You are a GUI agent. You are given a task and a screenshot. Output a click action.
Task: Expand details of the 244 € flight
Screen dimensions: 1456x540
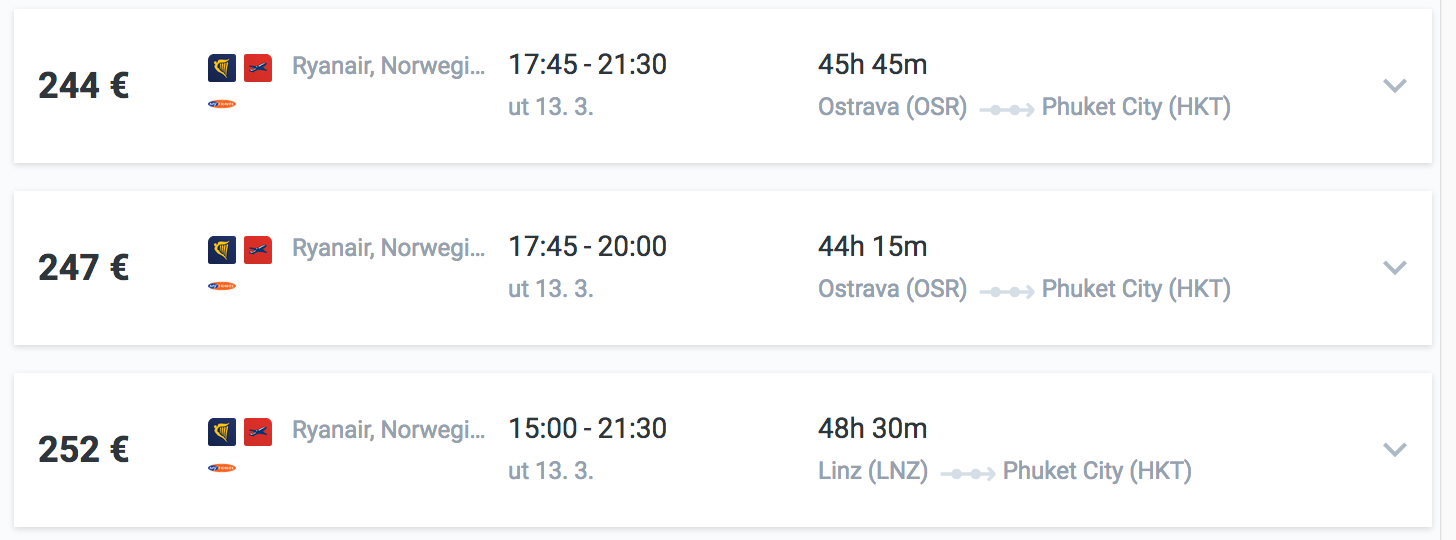click(x=1395, y=86)
